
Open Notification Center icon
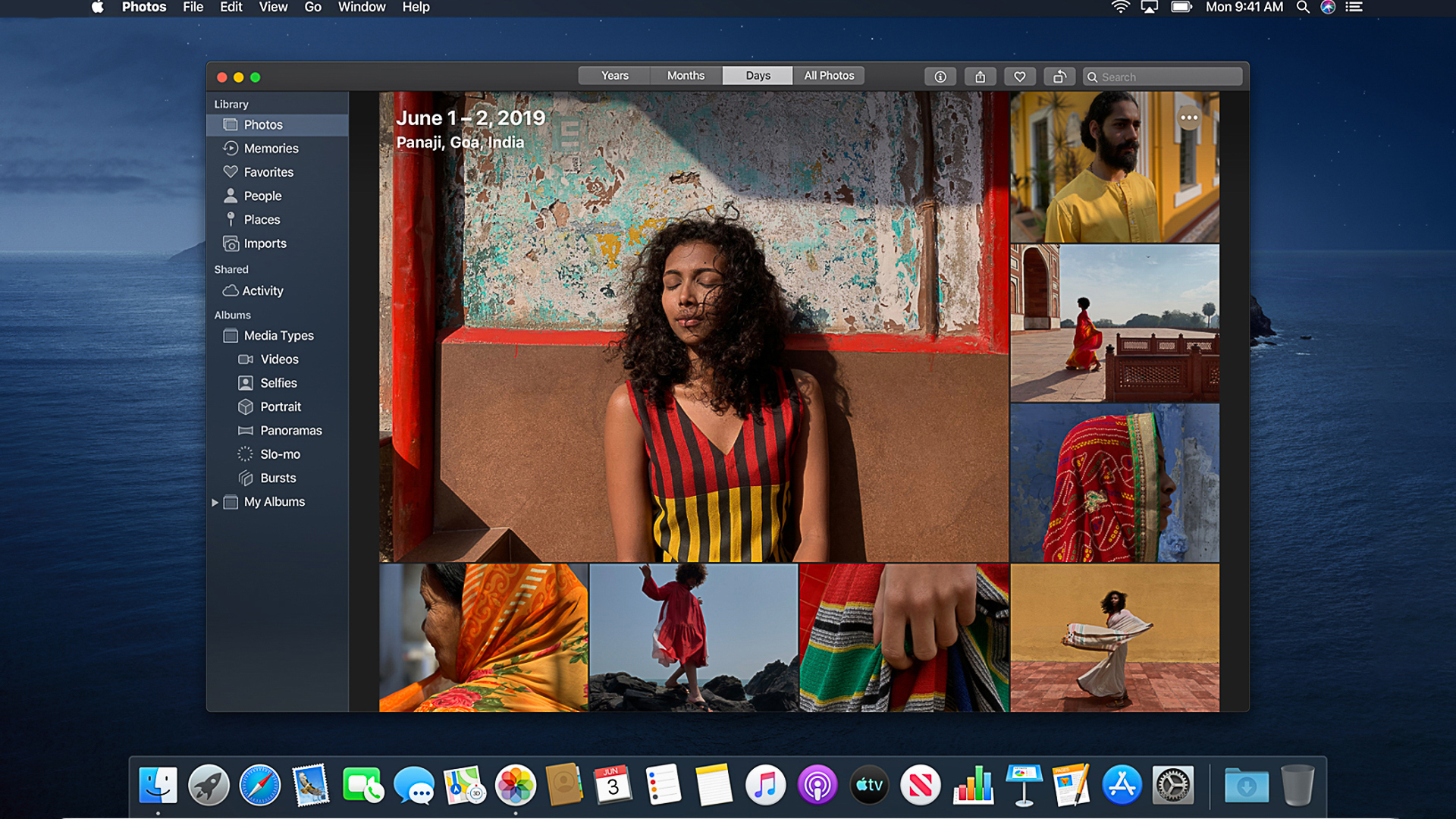tap(1354, 7)
